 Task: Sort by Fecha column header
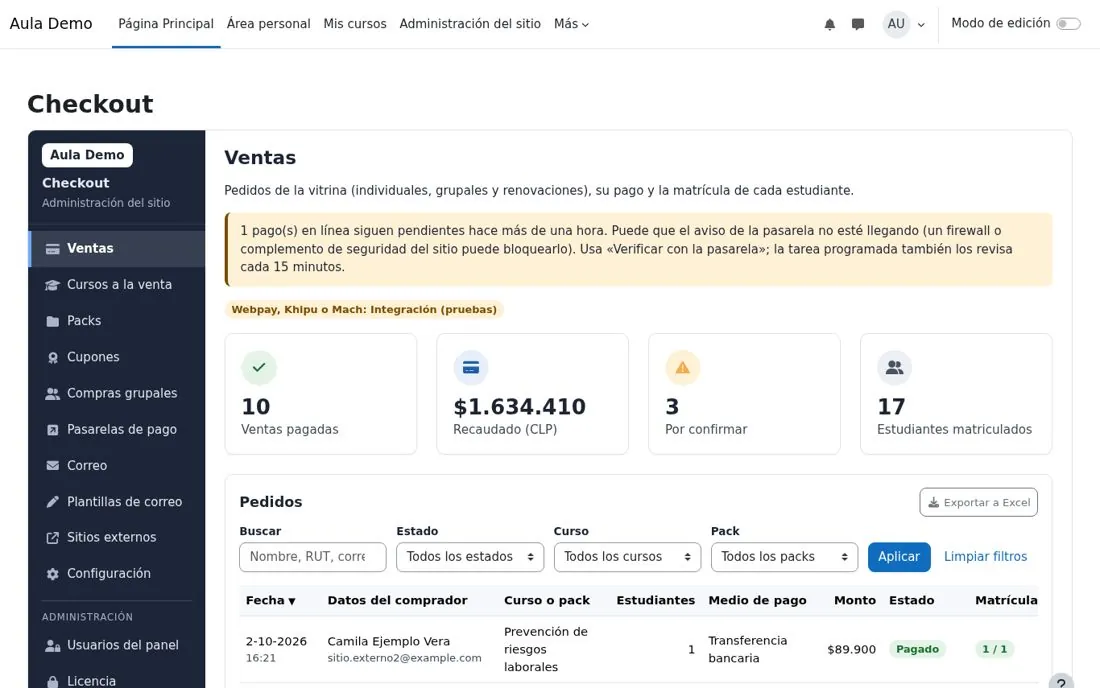[271, 600]
